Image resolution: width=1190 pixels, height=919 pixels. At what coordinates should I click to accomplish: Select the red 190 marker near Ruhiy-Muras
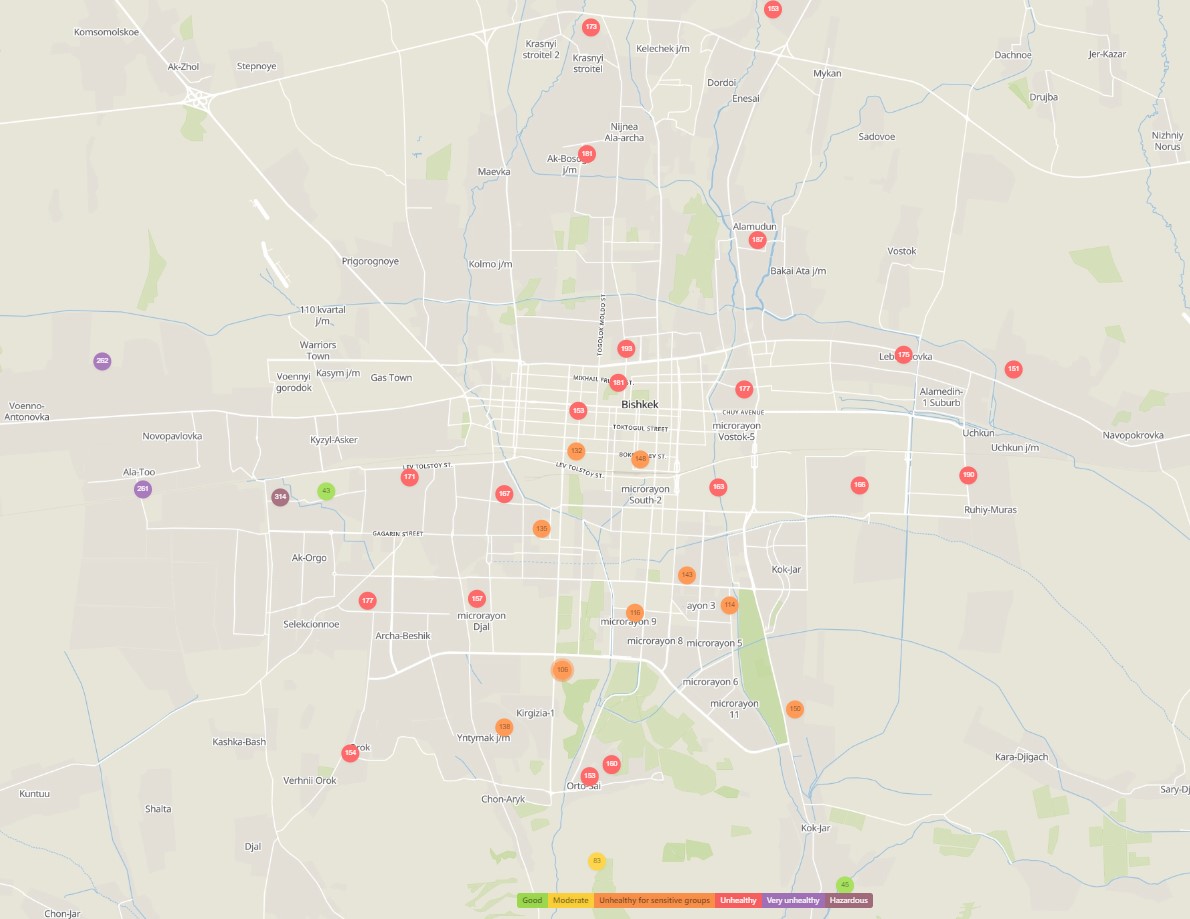(968, 475)
